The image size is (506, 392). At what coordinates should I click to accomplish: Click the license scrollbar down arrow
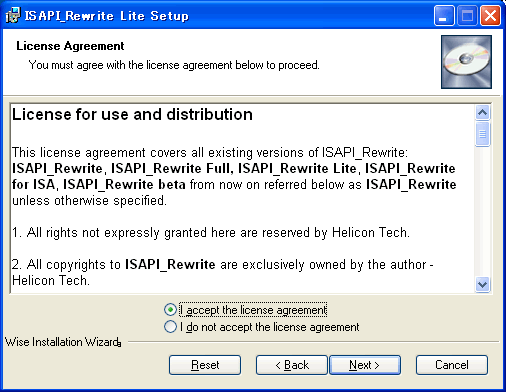(483, 284)
